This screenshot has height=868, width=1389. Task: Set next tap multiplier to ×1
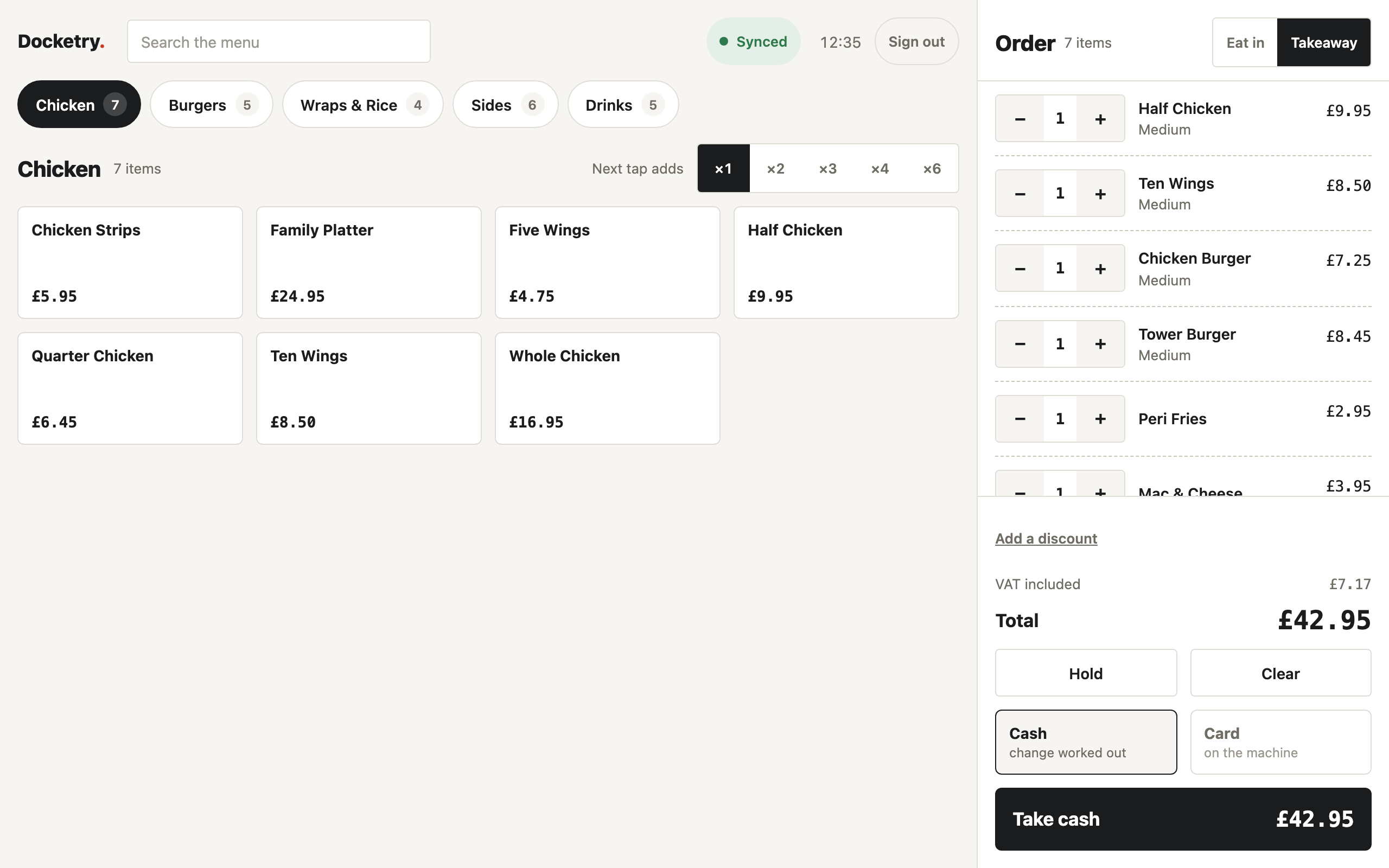coord(723,168)
